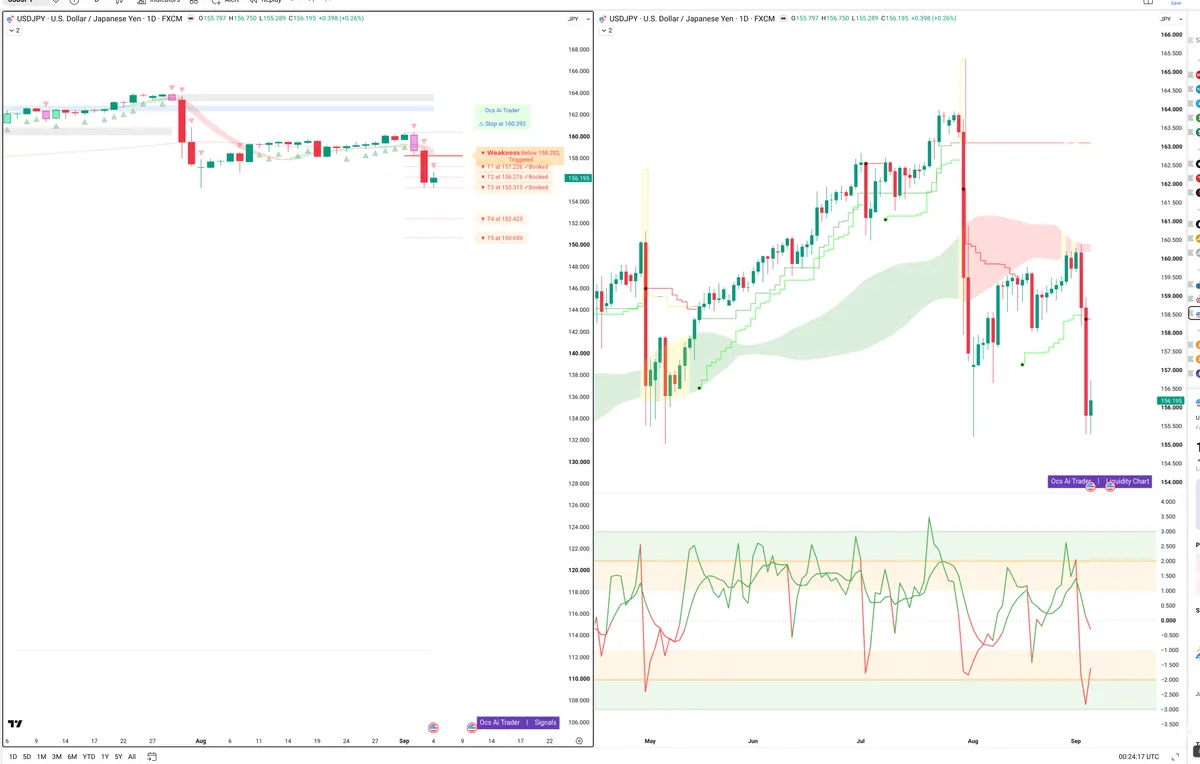Click the 3.000 level on oscillator scale
The image size is (1200, 764).
click(1168, 532)
